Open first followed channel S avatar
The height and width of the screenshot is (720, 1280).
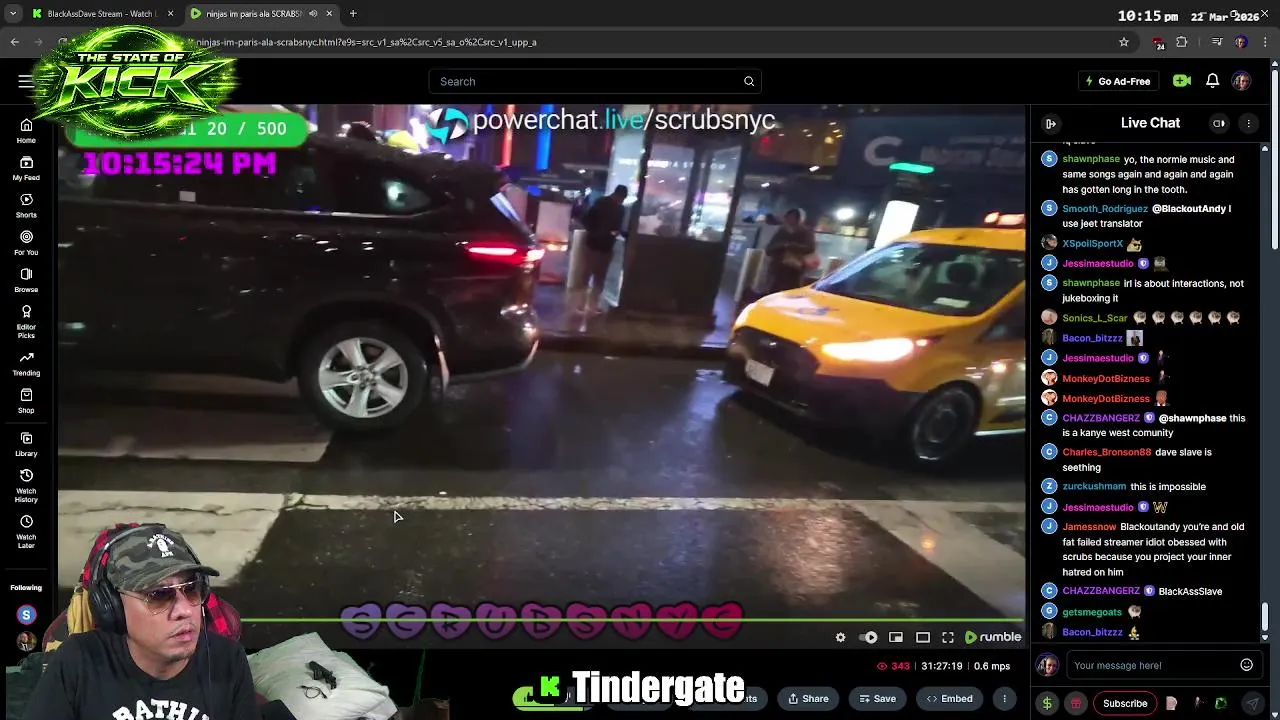point(26,615)
